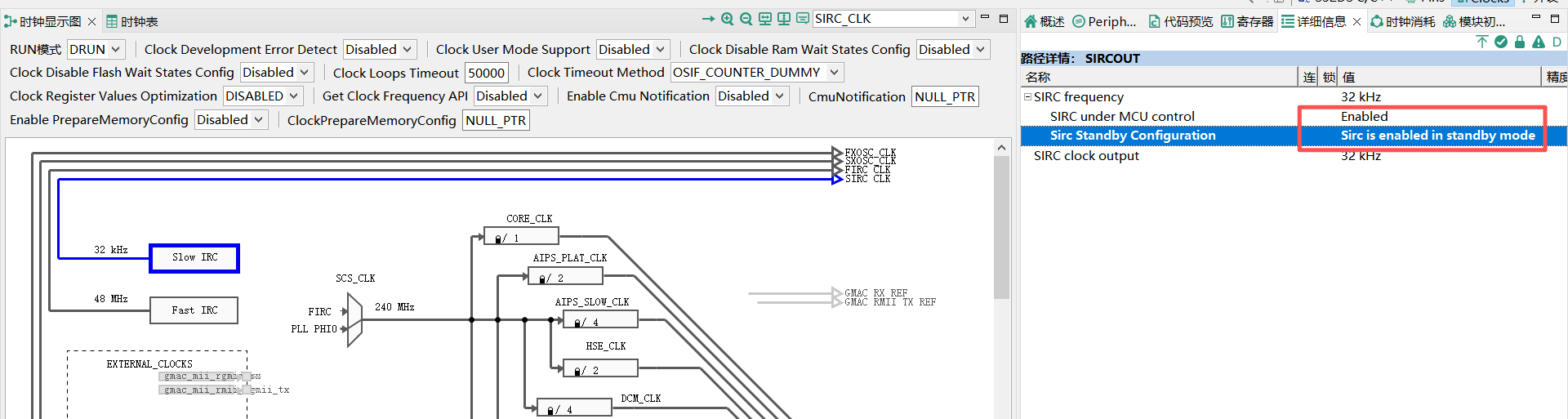This screenshot has height=419, width=1568.
Task: Click diagram vertical scrollbar up arrow
Action: point(1001,148)
